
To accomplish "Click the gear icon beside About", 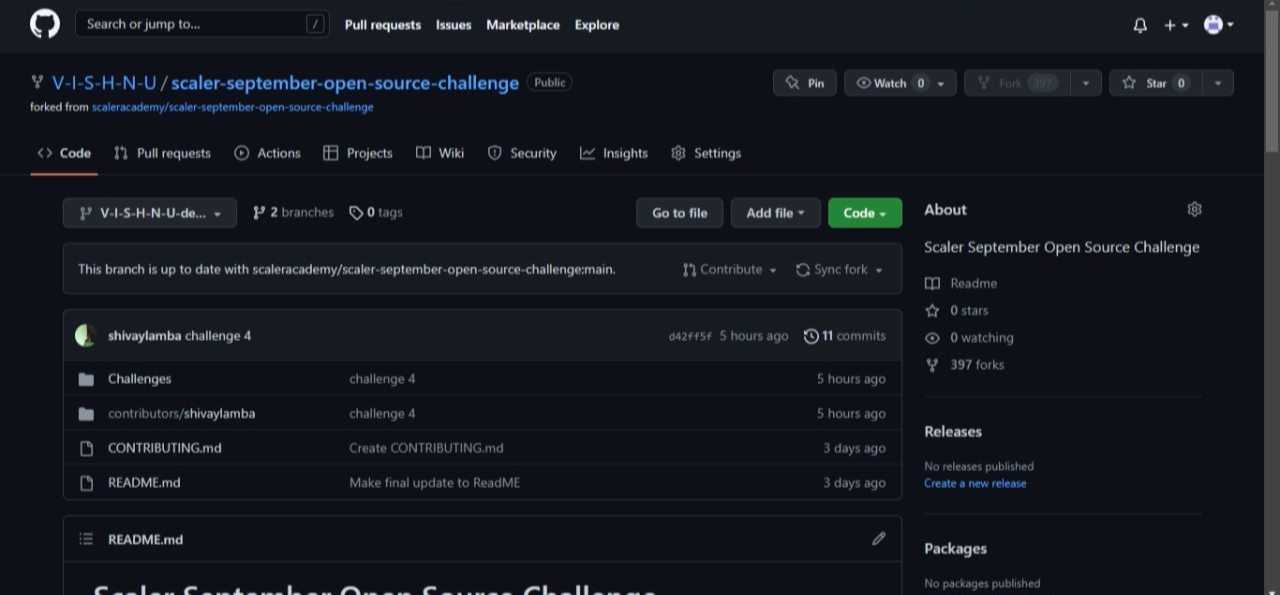I will tap(1194, 209).
